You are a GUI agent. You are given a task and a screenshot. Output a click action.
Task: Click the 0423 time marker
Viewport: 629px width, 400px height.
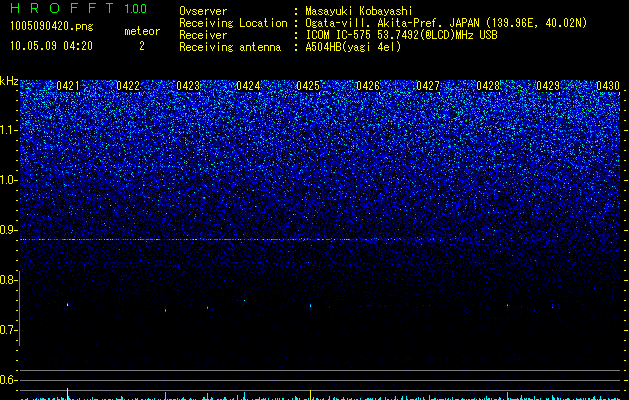coord(188,86)
